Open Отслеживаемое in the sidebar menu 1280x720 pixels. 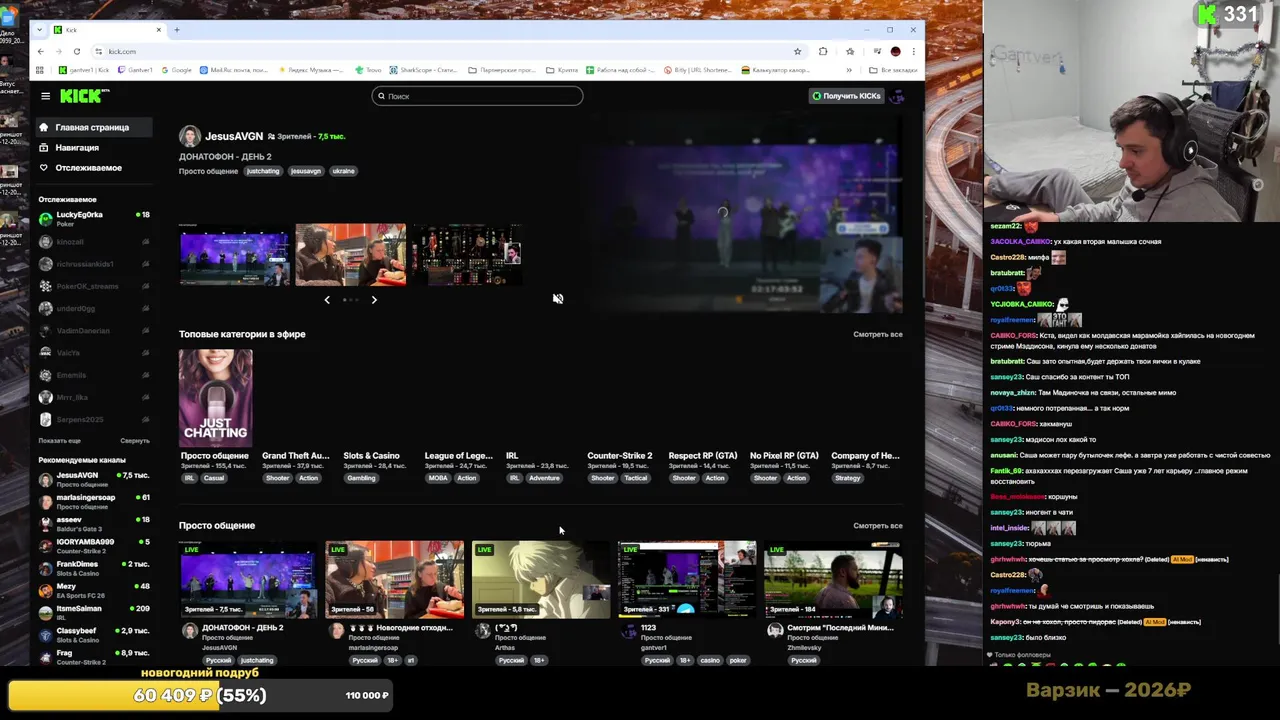pyautogui.click(x=88, y=167)
